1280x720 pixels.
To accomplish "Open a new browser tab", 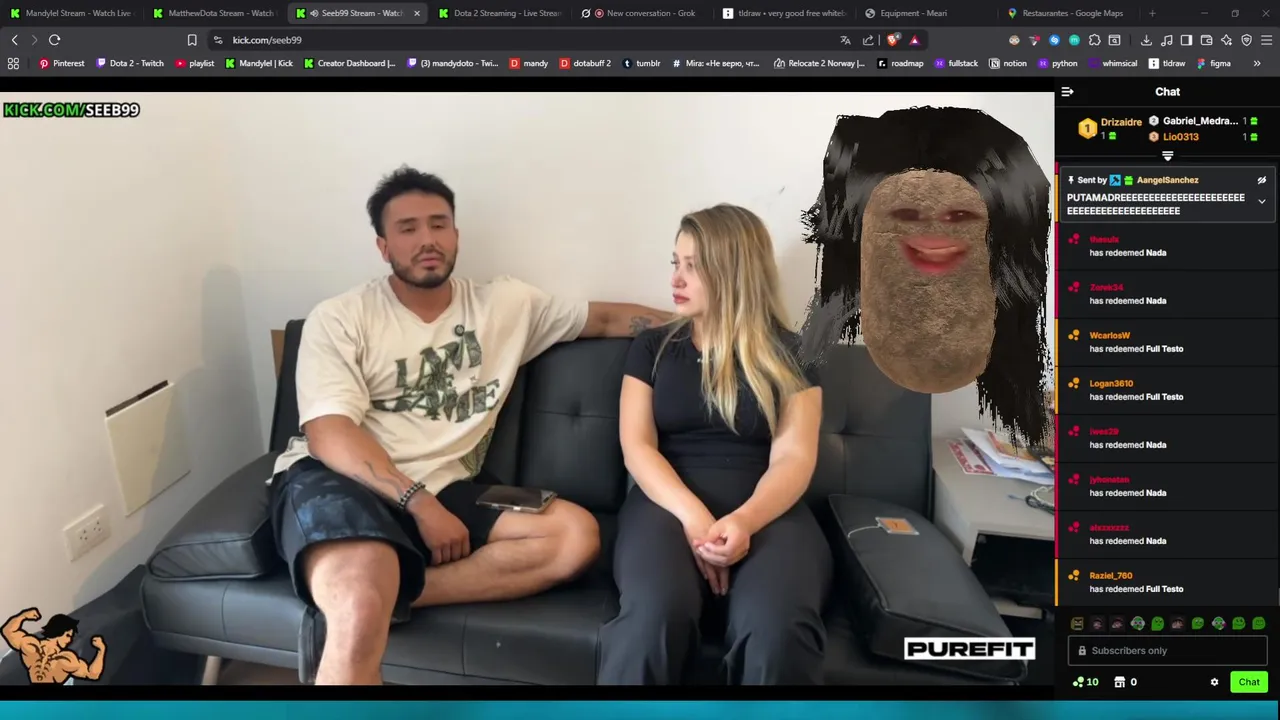I will pyautogui.click(x=1152, y=13).
